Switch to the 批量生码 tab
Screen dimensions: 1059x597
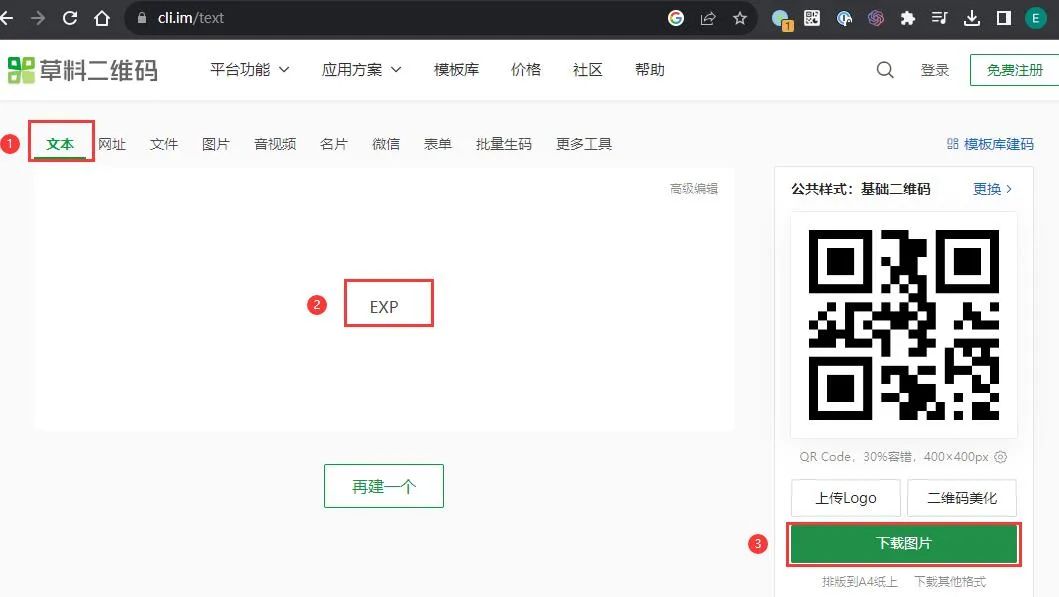(504, 144)
